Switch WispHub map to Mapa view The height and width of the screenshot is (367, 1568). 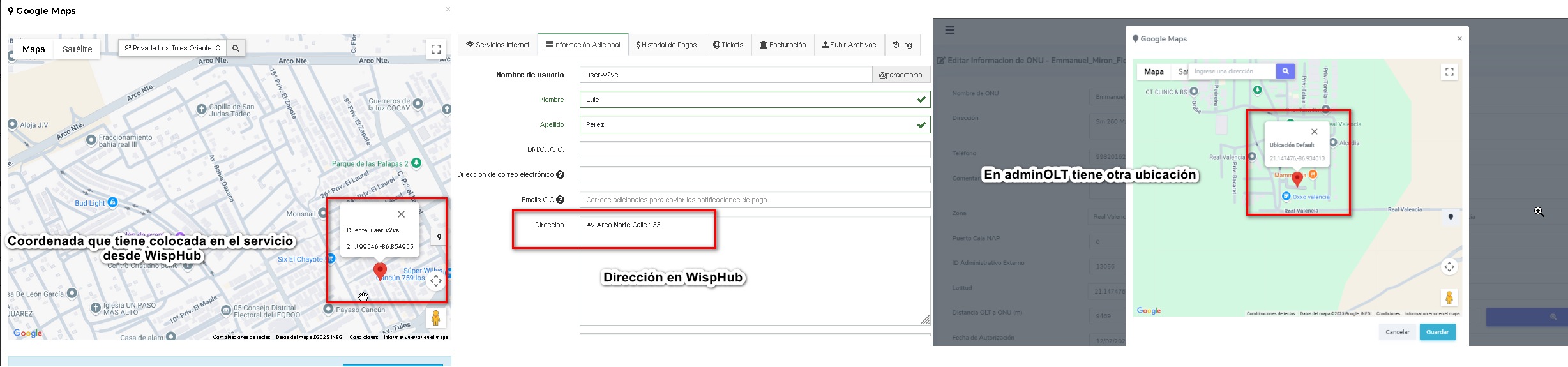34,49
